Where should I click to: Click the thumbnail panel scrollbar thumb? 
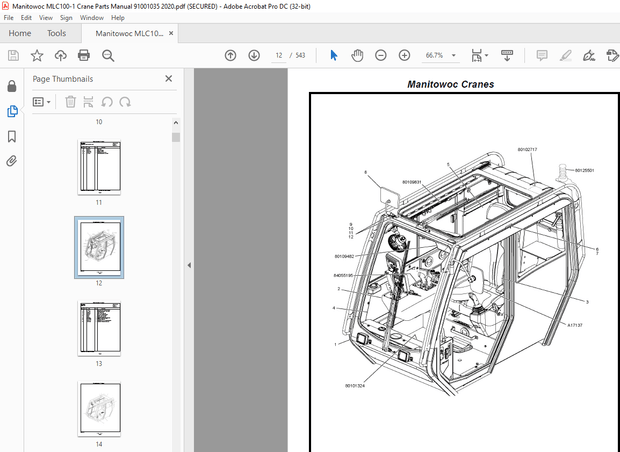pyautogui.click(x=176, y=137)
